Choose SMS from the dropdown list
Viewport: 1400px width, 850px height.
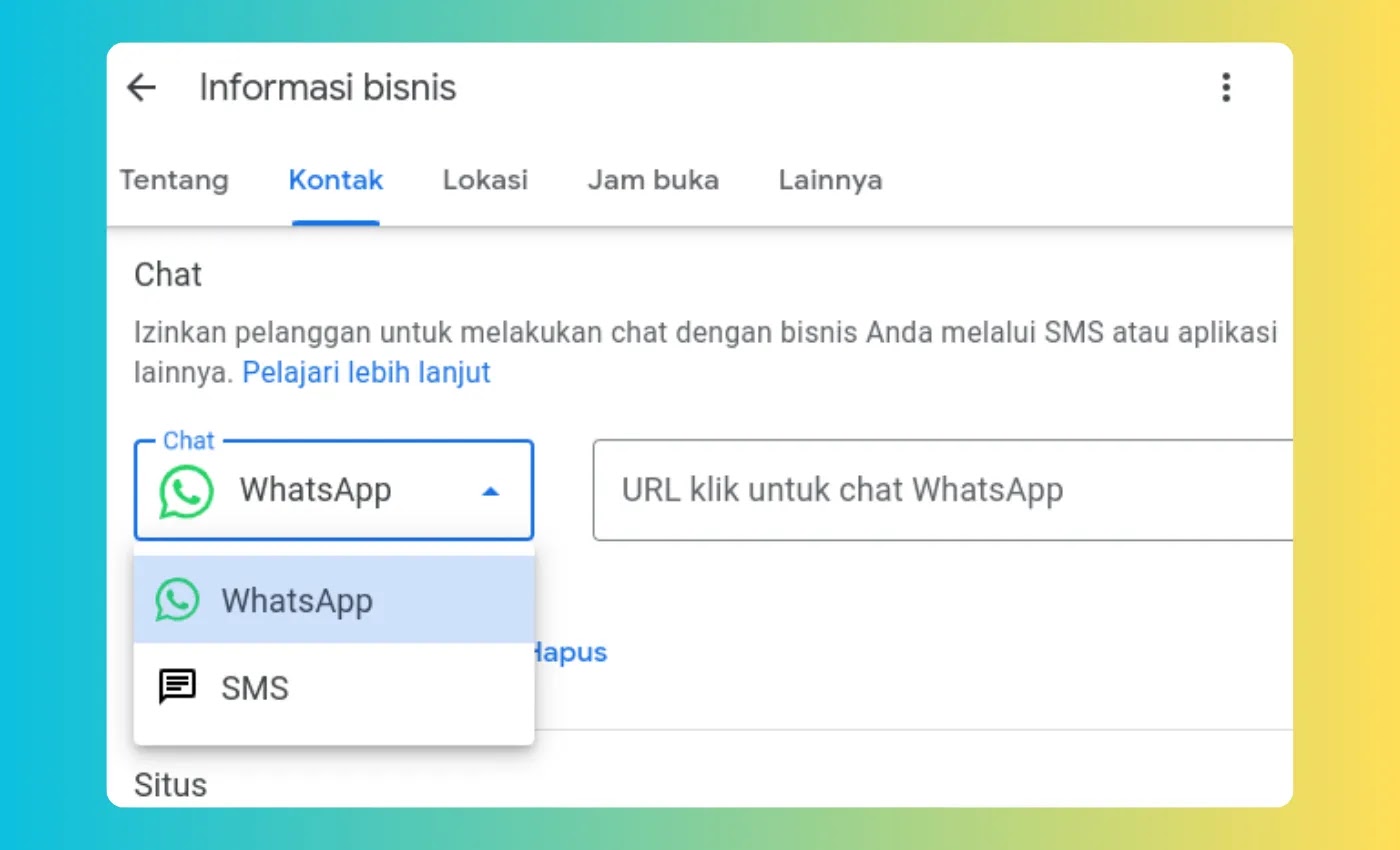point(334,688)
